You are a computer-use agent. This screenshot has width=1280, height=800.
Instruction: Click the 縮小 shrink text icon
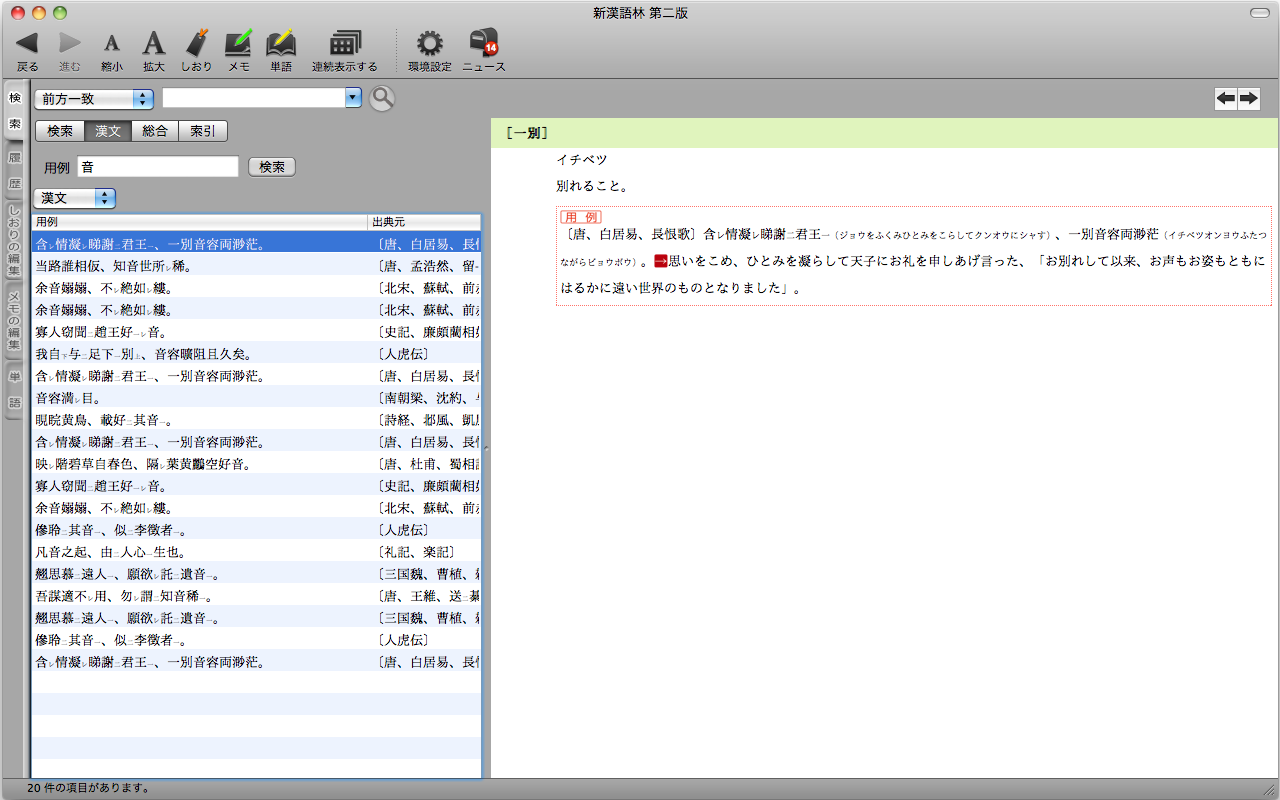[112, 44]
